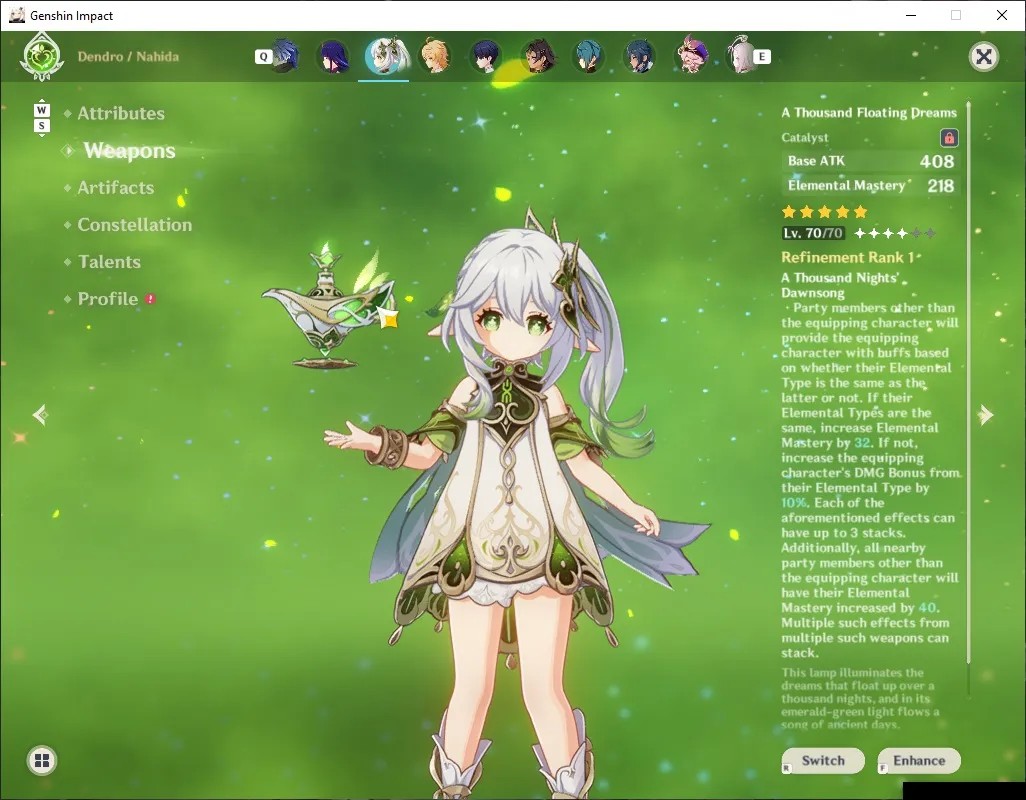The image size is (1026, 800).
Task: Select the blonde Traveler character portrait
Action: 436,56
